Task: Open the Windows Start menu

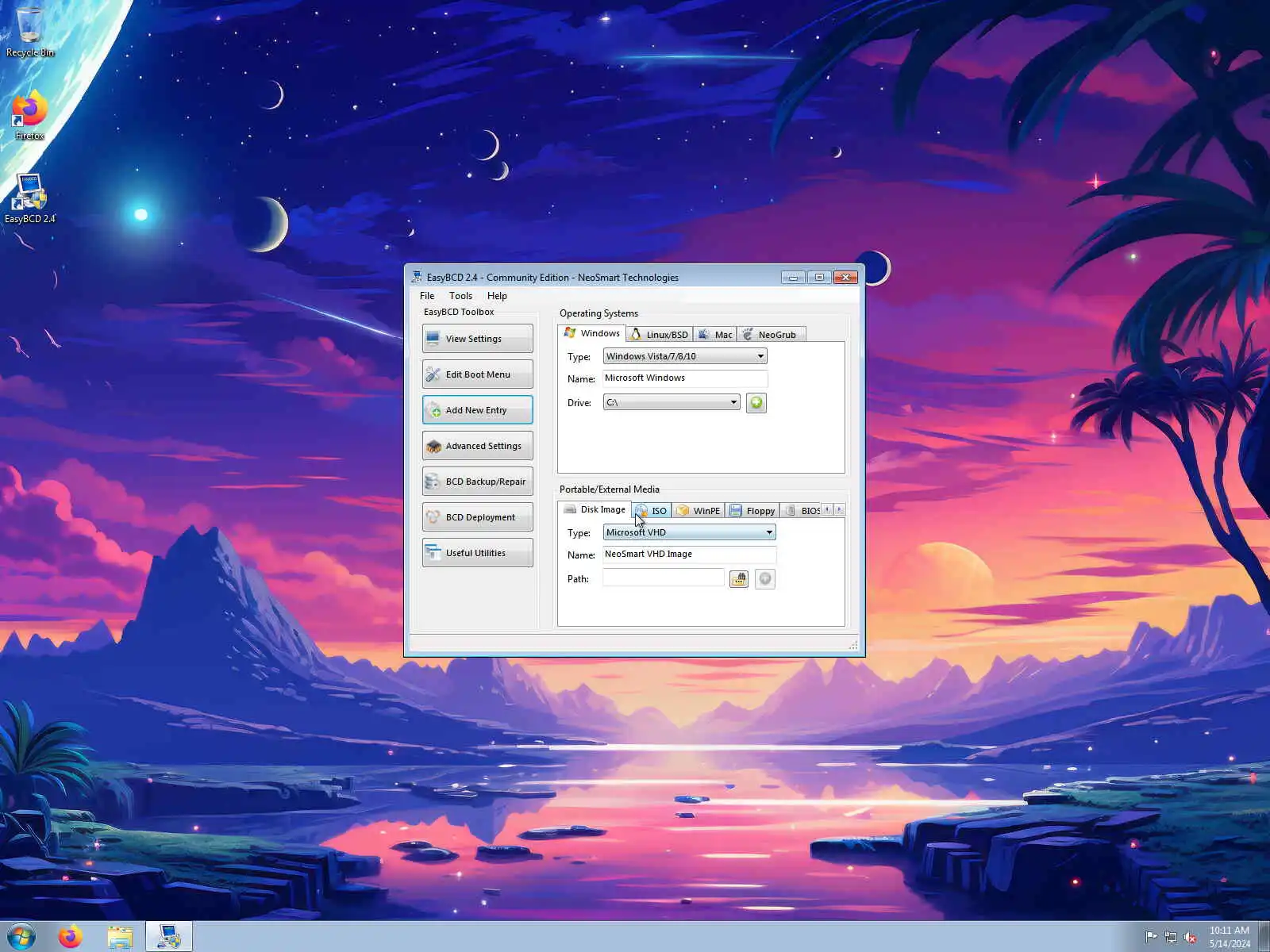Action: [x=21, y=937]
